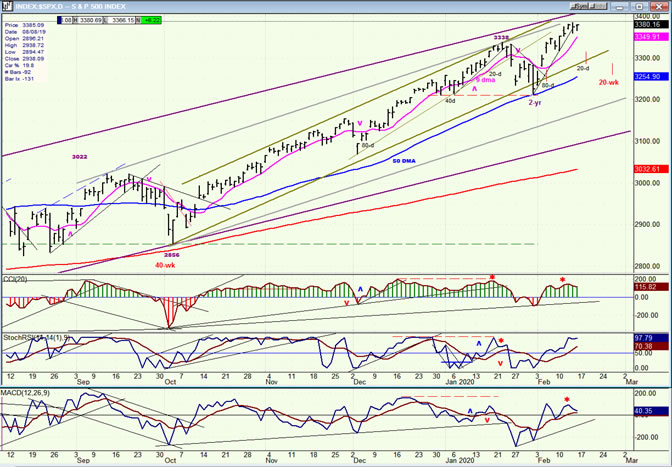Click the 40d cycle label

450,101
